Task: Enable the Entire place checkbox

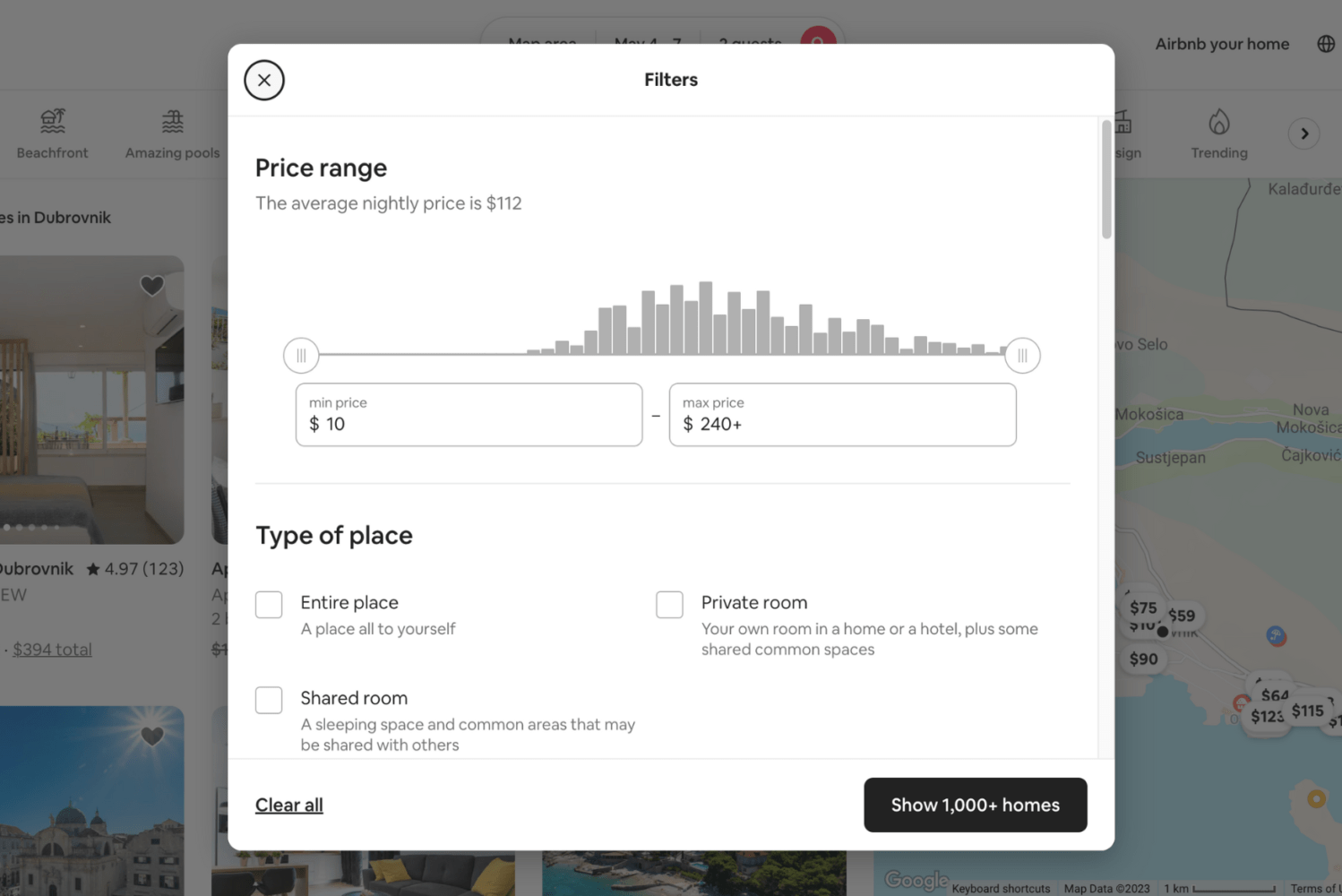Action: pos(269,604)
